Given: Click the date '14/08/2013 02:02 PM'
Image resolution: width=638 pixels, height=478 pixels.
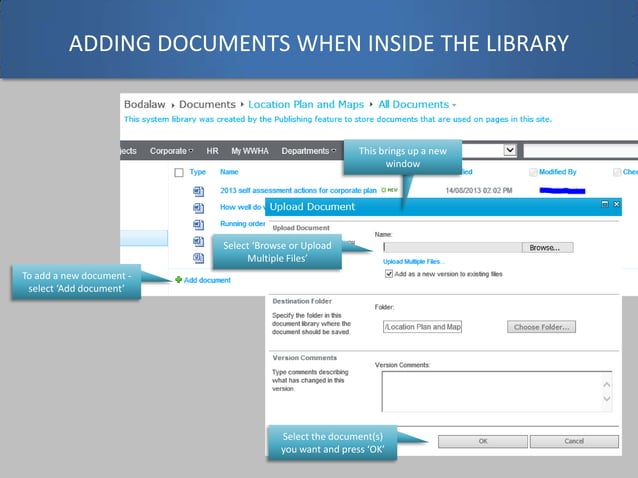Looking at the screenshot, I should [478, 190].
